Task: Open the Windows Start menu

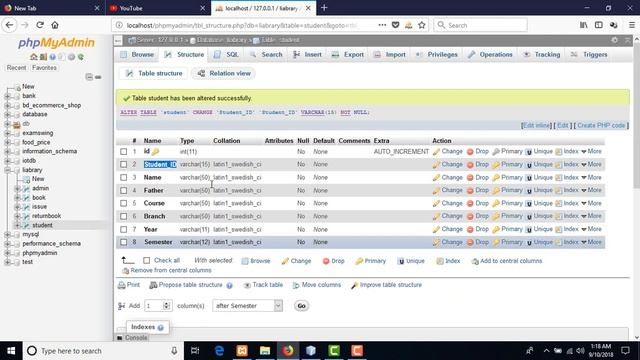Action: [x=11, y=351]
